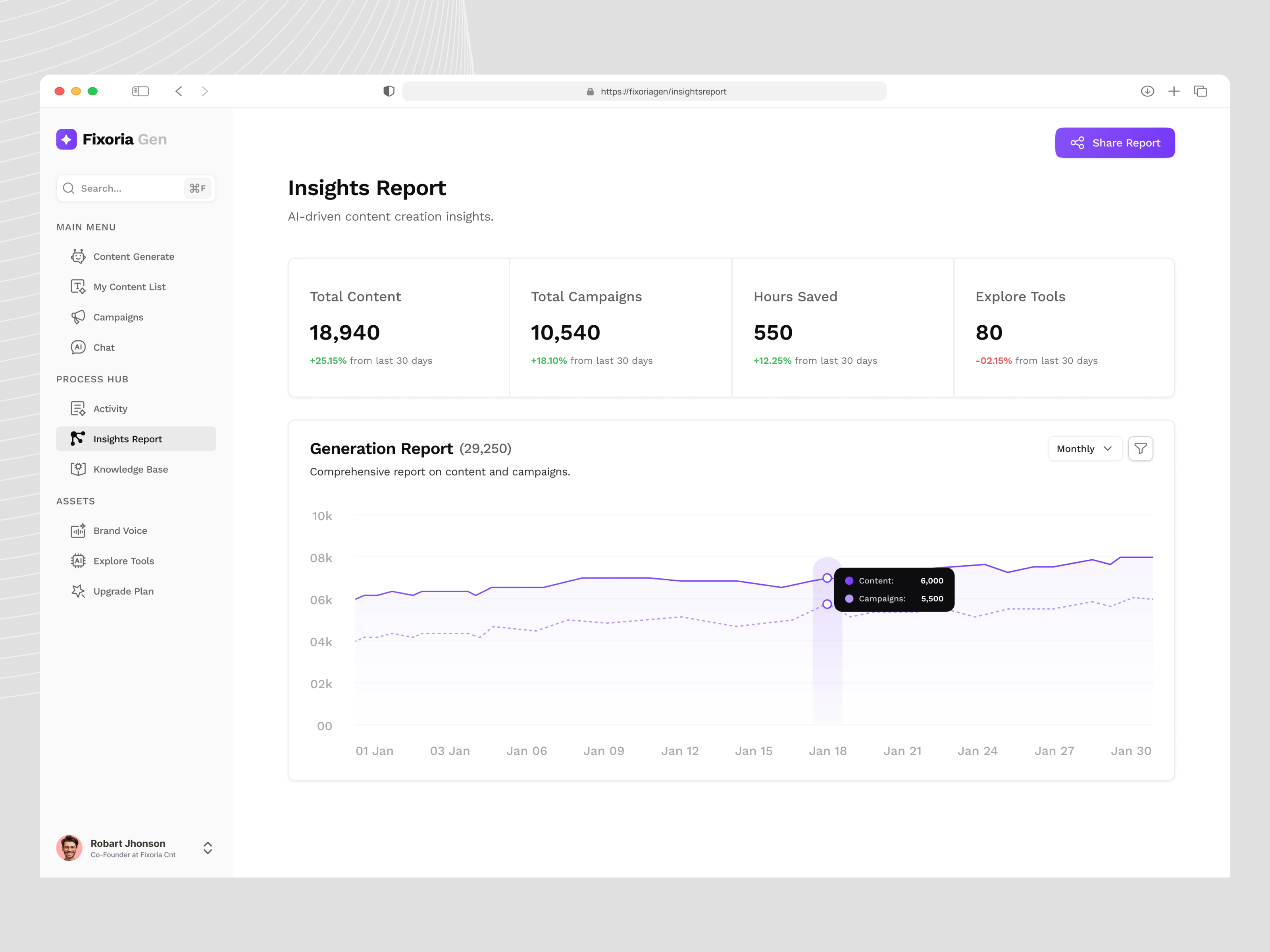Screen dimensions: 1270x952
Task: Select Content Generate in the sidebar
Action: coord(134,257)
